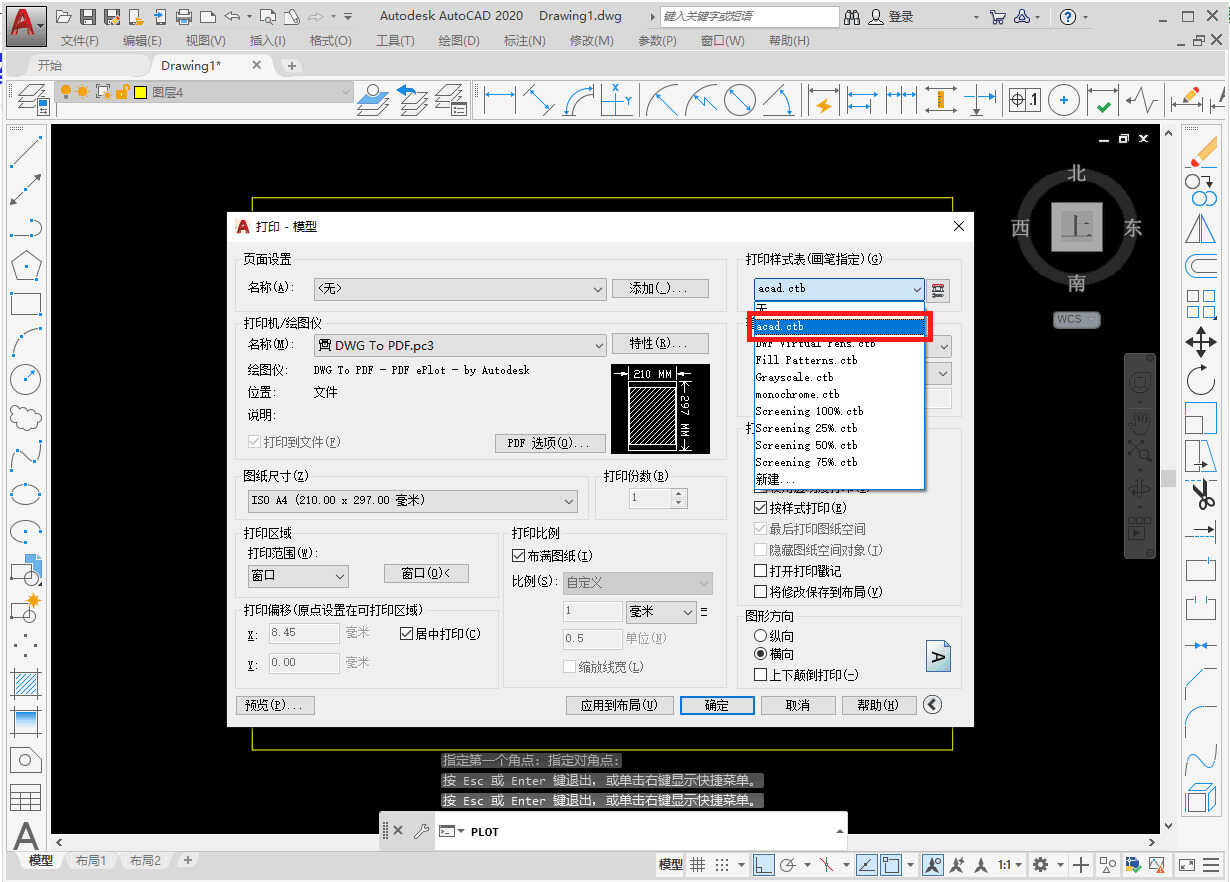Click the Linear dimension tool icon
Viewport: 1230px width, 882px height.
499,100
